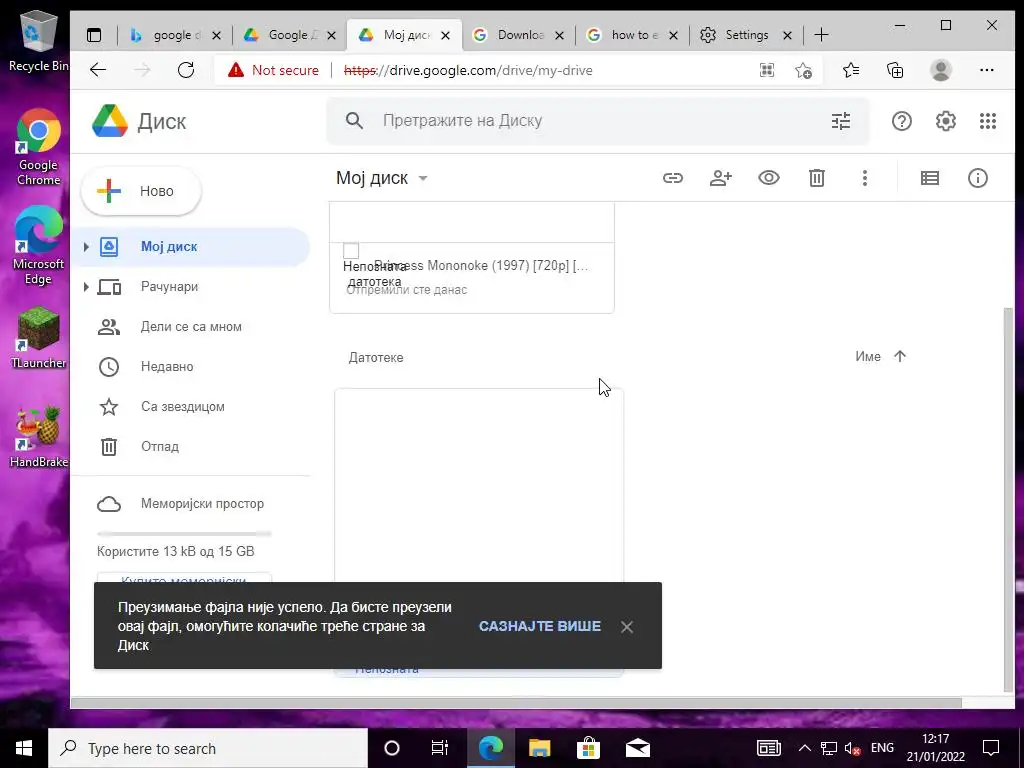Open Са звездицом starred items

click(191, 406)
